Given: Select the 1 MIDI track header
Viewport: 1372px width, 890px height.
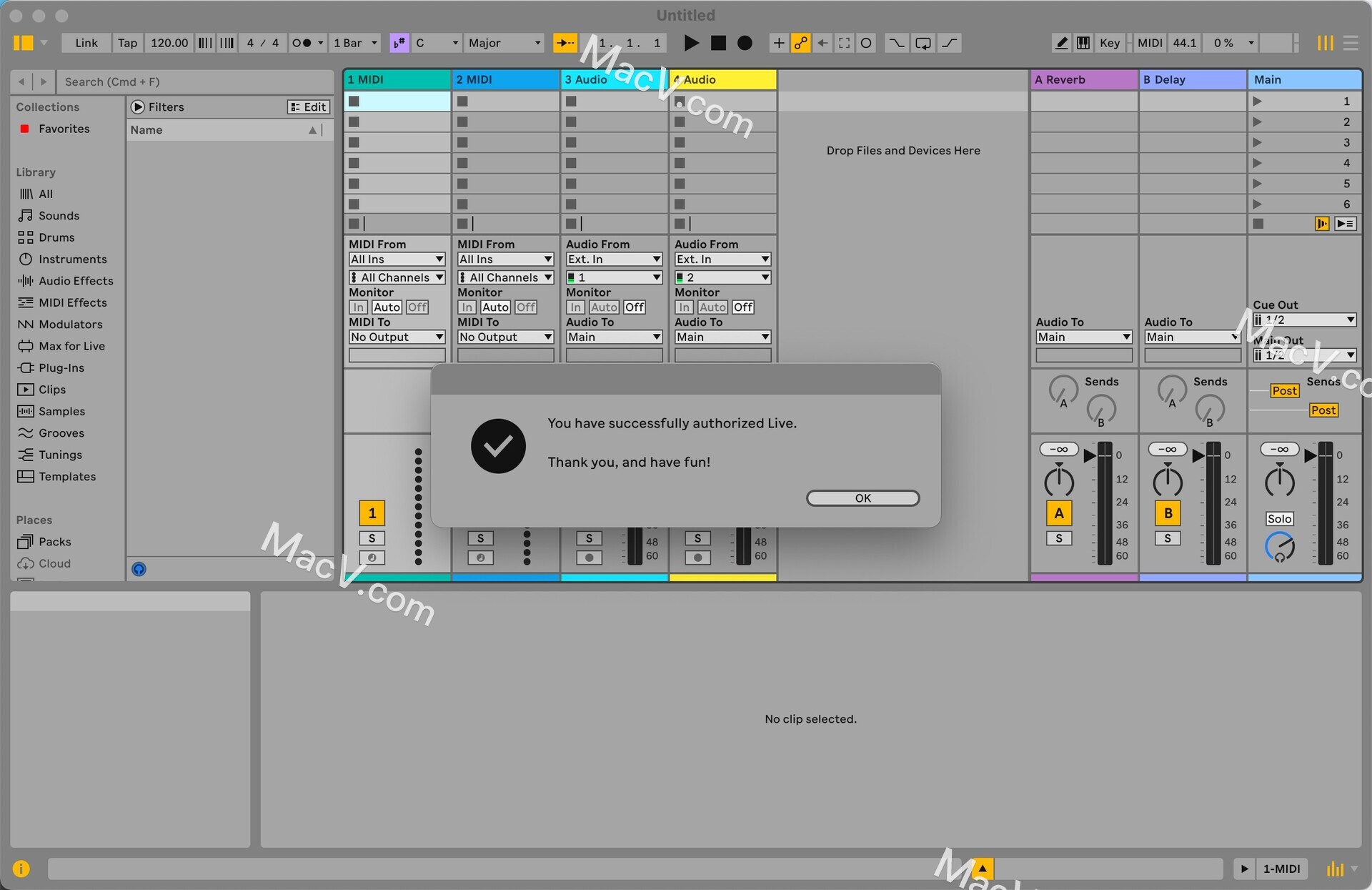Looking at the screenshot, I should click(x=397, y=79).
